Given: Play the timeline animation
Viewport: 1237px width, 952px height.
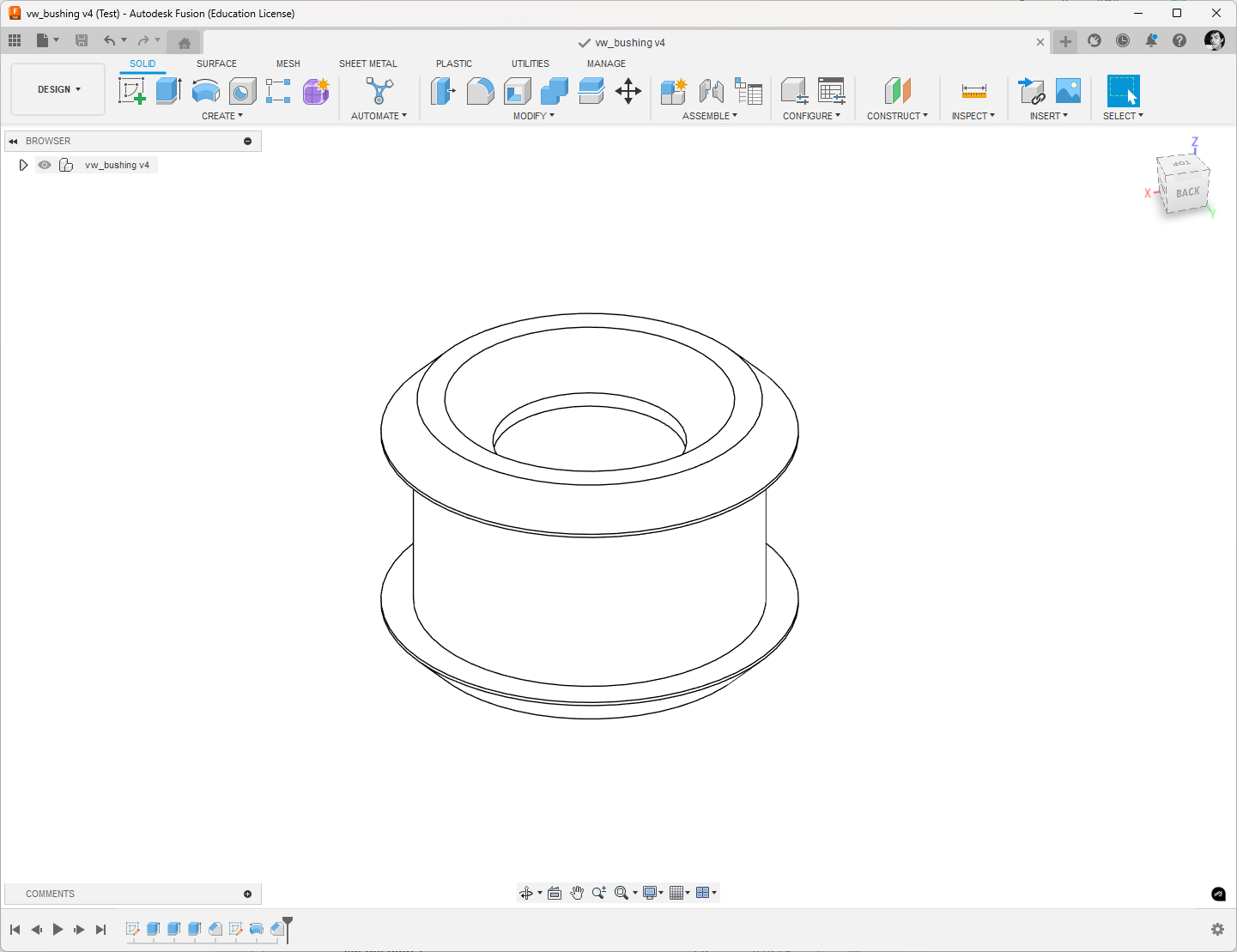Looking at the screenshot, I should (x=58, y=930).
